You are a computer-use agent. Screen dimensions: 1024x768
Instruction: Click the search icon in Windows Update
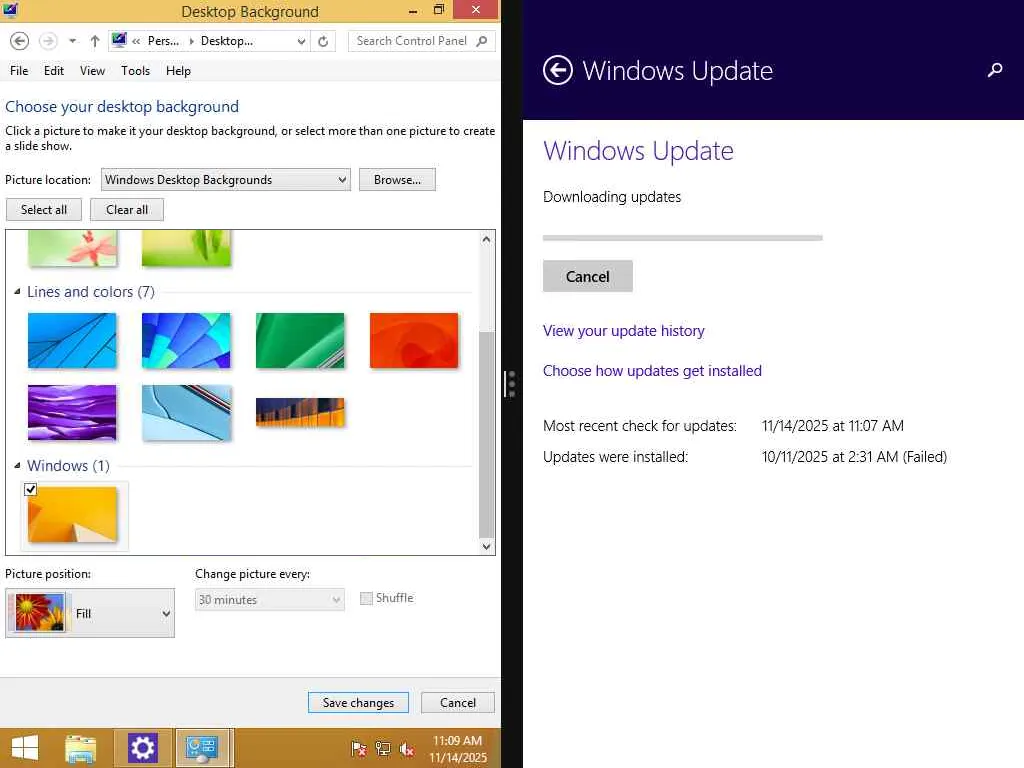click(x=995, y=69)
